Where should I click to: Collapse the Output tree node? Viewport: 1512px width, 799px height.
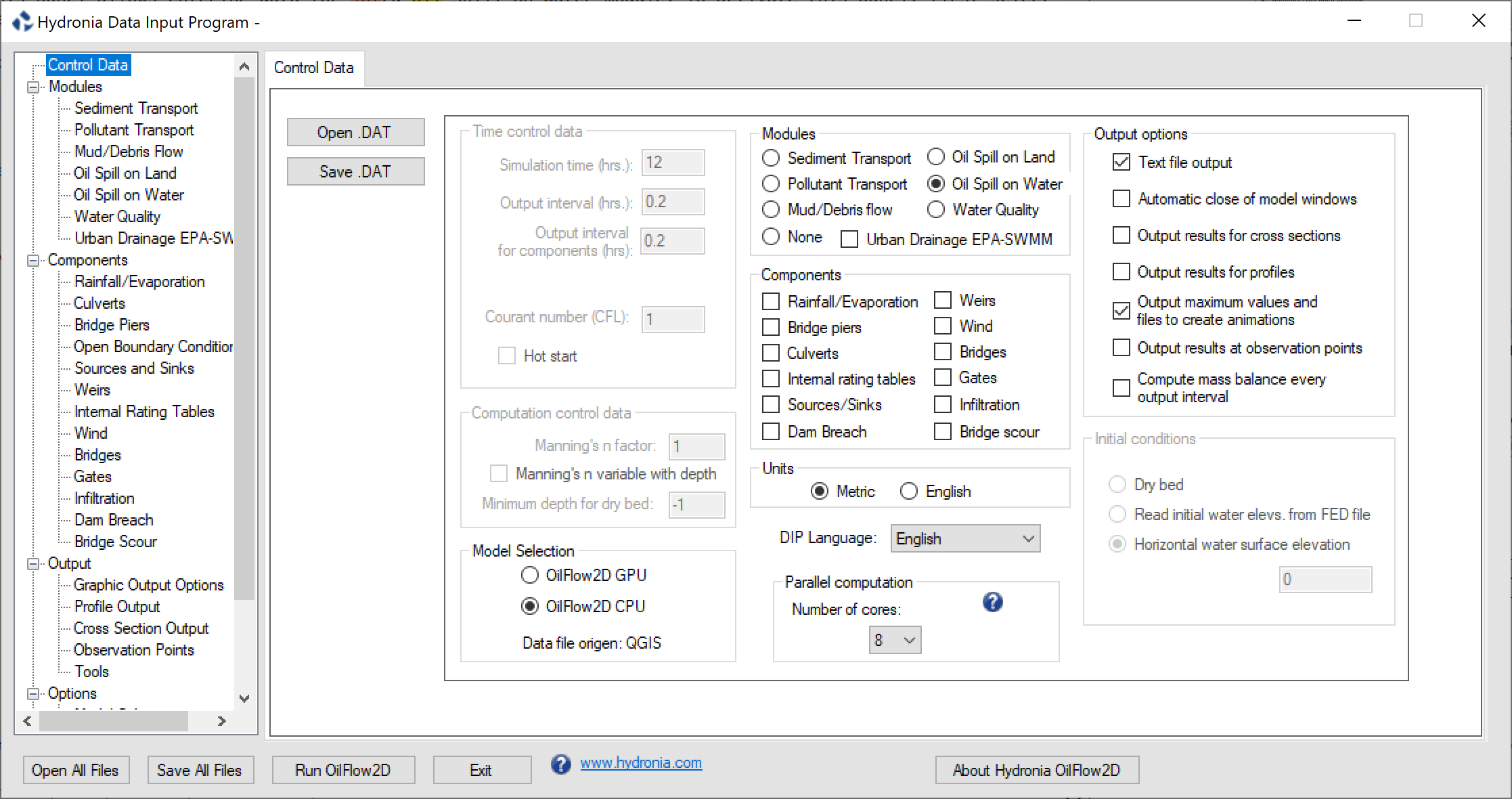click(32, 564)
